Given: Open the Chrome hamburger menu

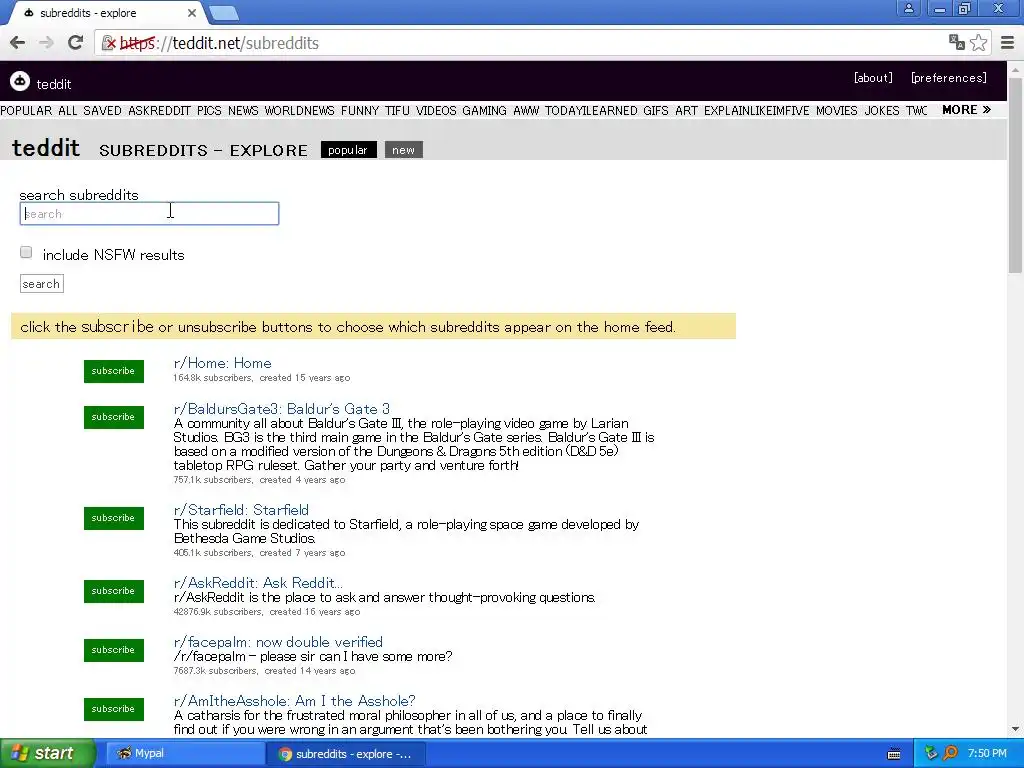Looking at the screenshot, I should [1008, 43].
